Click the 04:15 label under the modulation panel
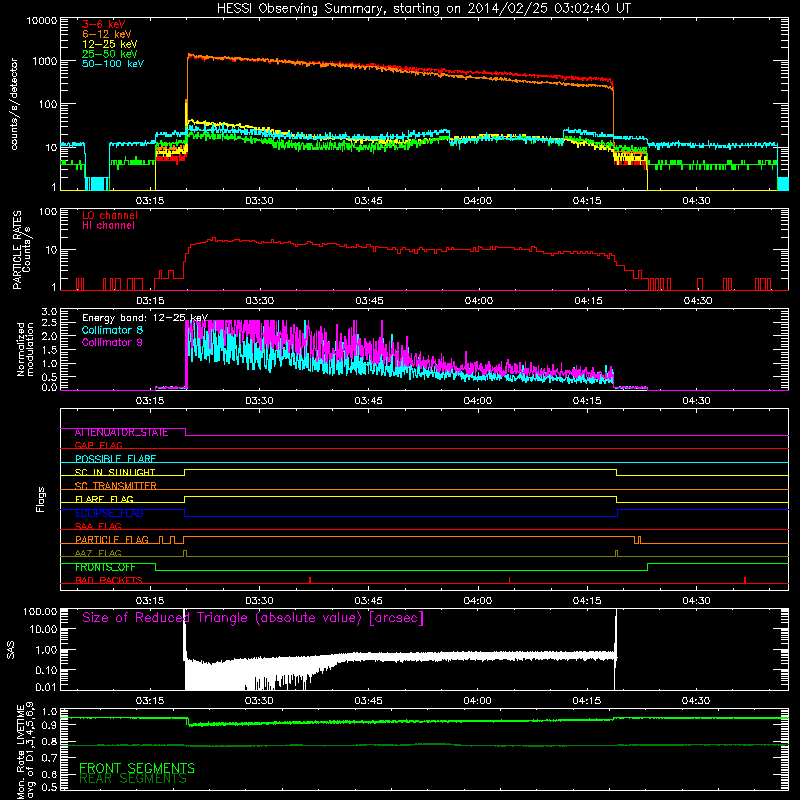Screen dimensions: 800x800 [587, 401]
